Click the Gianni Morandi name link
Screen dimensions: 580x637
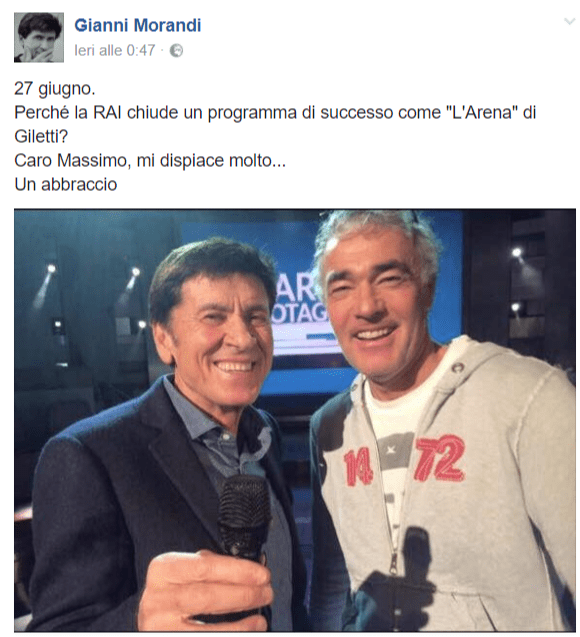click(x=138, y=25)
